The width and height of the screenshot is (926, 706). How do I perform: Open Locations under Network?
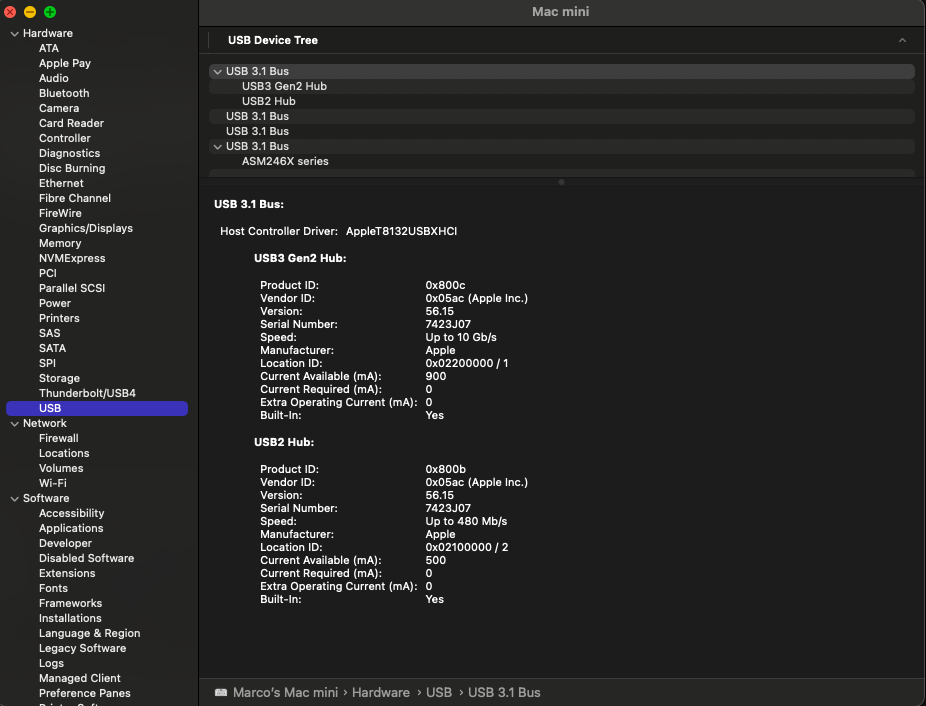point(64,453)
